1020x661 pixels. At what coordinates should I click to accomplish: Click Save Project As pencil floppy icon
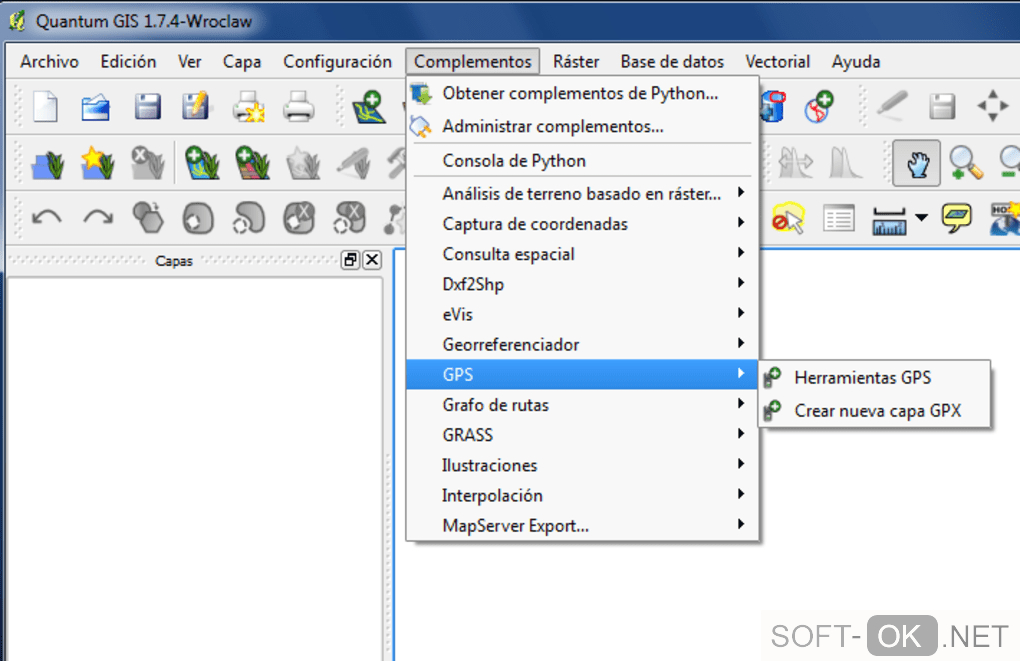196,106
